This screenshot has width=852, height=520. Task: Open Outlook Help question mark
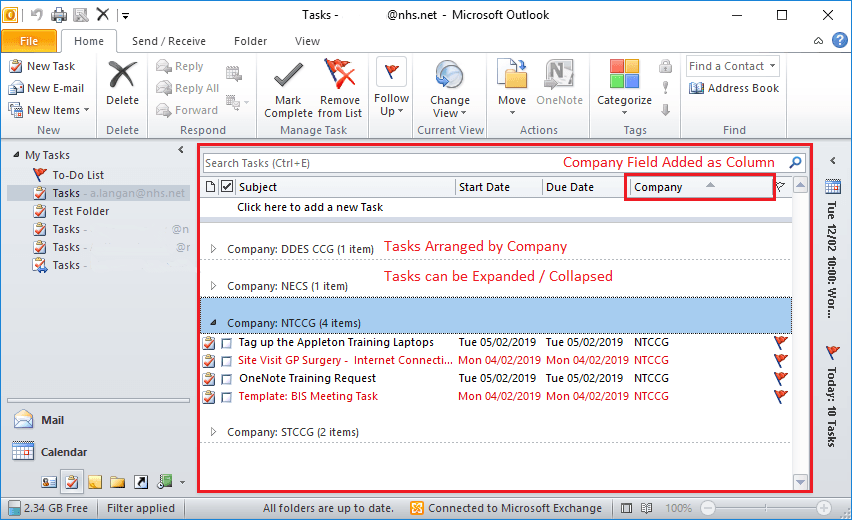point(840,40)
